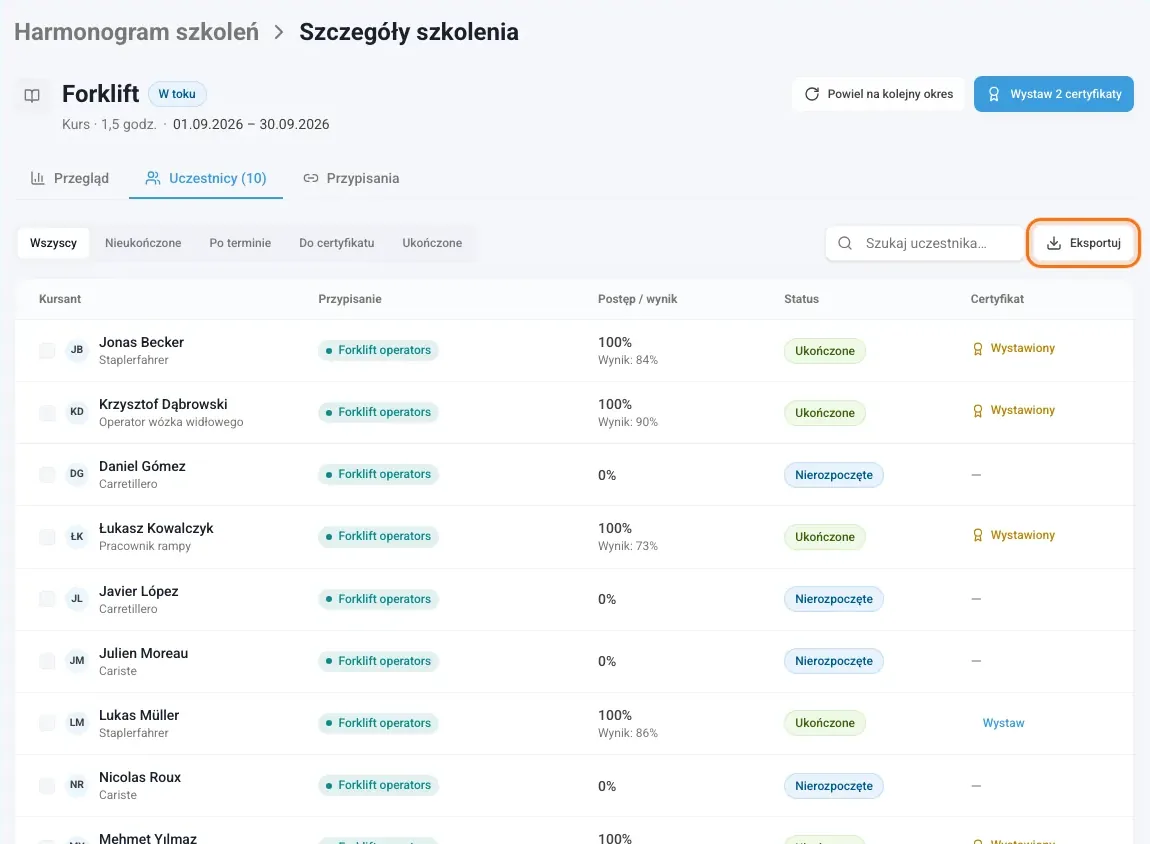Tick the checkbox for Jonas Becker
Viewport: 1150px width, 844px height.
47,351
